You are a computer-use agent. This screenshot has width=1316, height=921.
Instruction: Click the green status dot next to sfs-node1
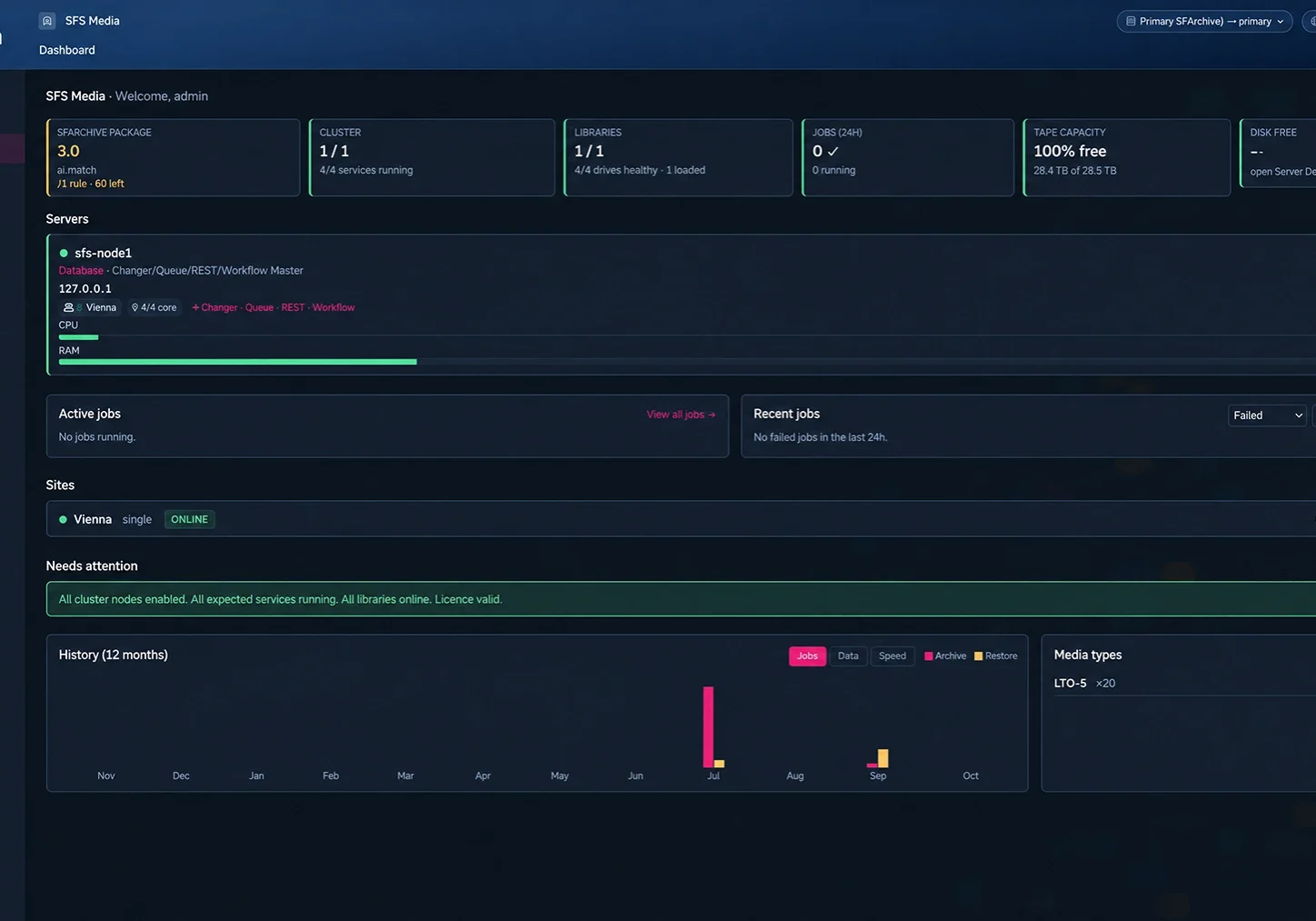point(64,253)
